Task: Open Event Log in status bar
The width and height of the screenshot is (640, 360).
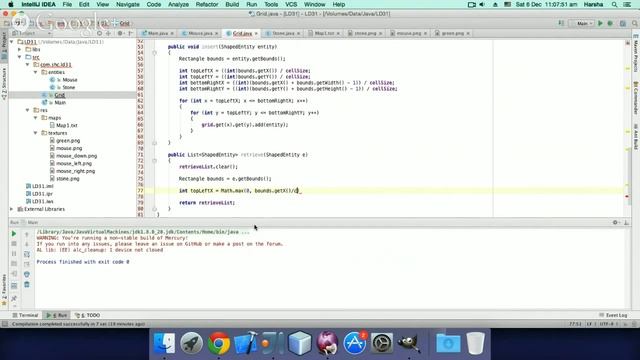Action: point(613,315)
